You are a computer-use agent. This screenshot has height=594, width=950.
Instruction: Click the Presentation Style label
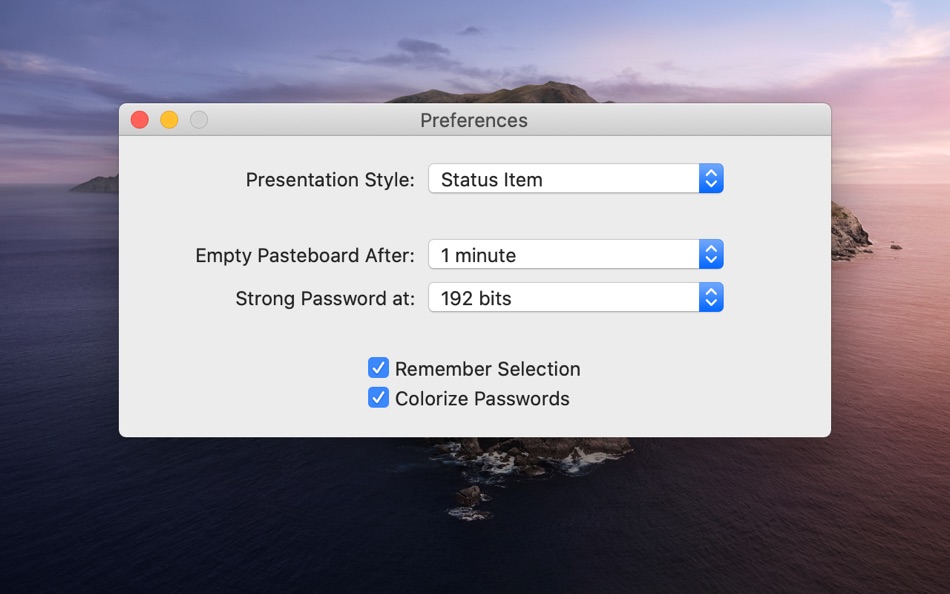tap(331, 179)
